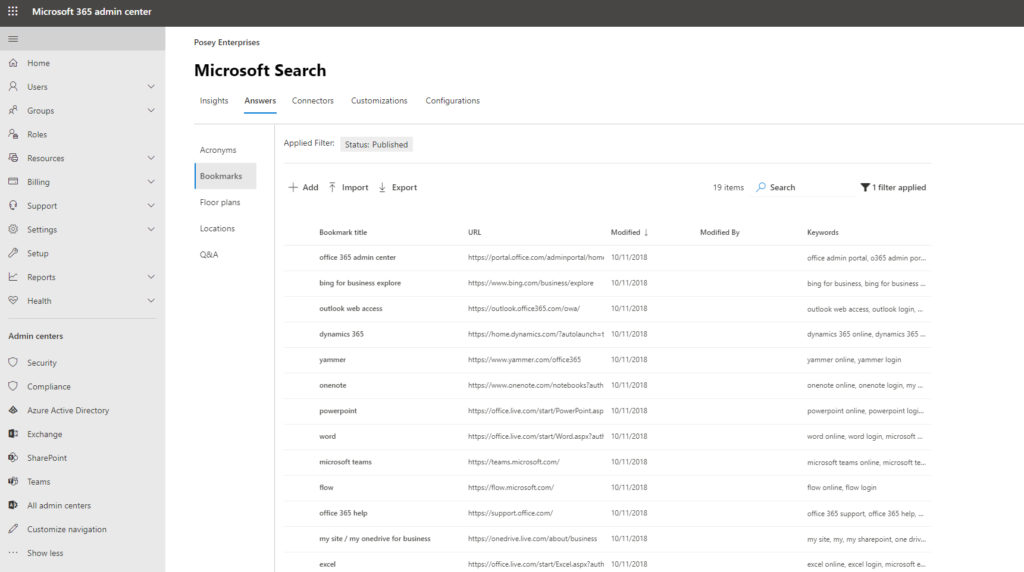Expand the Reports menu chevron
The width and height of the screenshot is (1024, 572).
pyautogui.click(x=151, y=277)
